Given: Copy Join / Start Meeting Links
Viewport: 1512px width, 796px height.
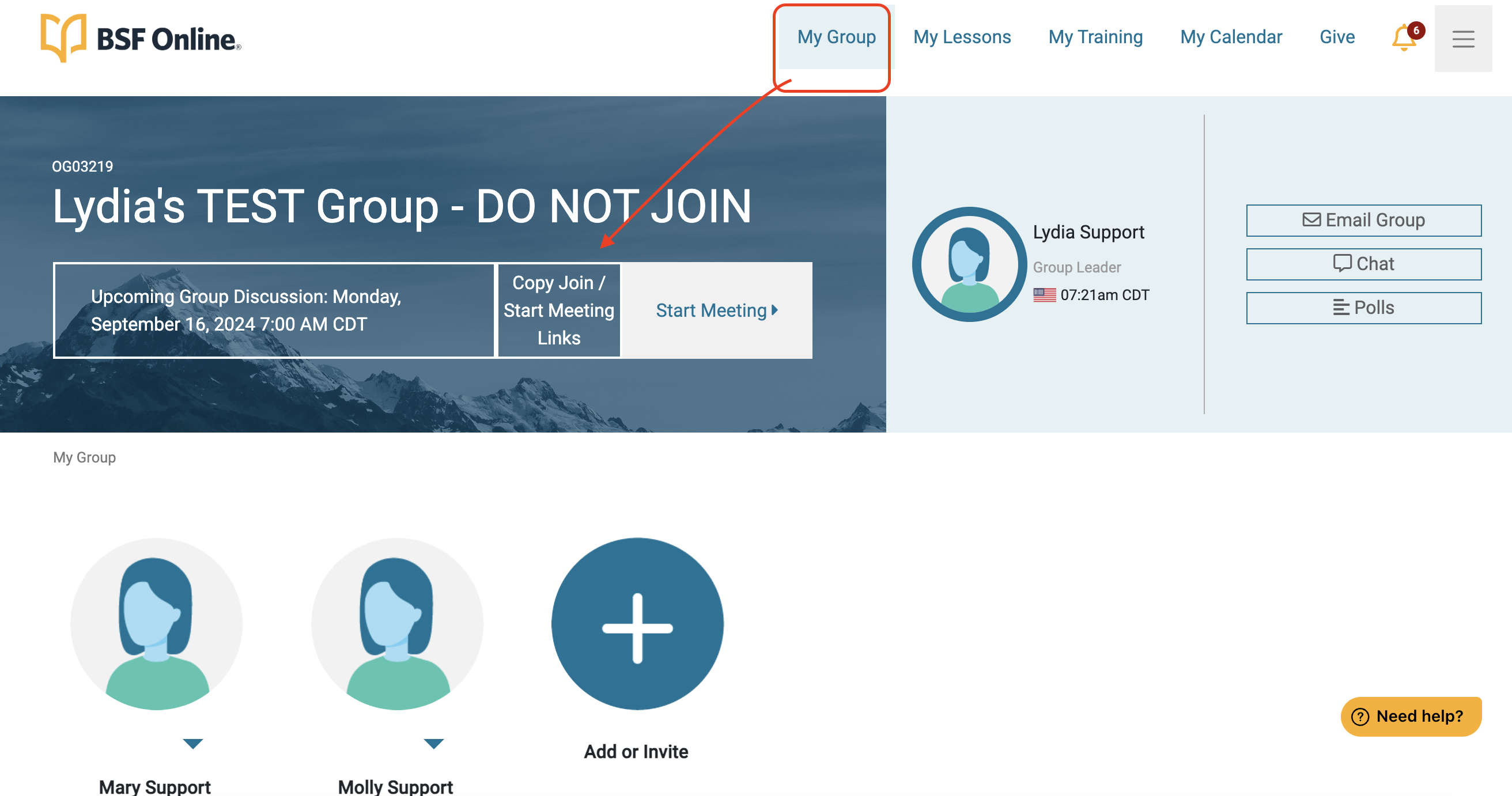Looking at the screenshot, I should point(558,310).
